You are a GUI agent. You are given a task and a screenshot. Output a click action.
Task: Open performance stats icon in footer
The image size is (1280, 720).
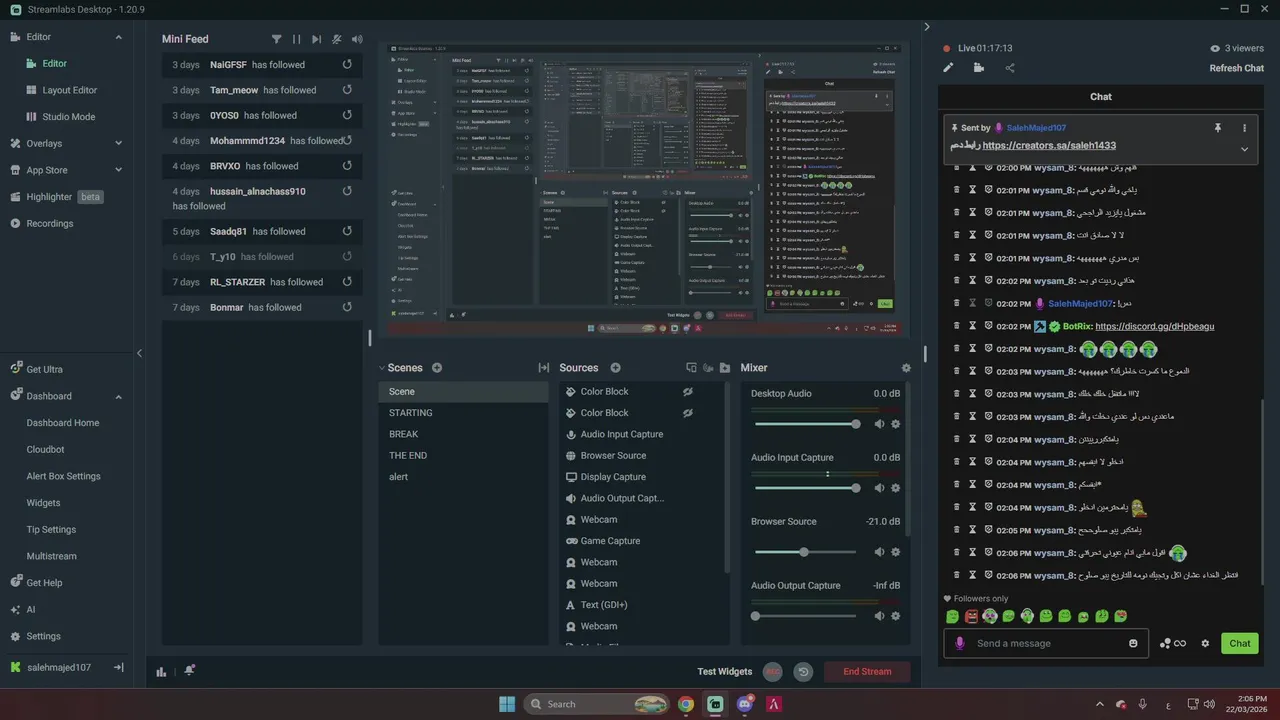tap(161, 671)
